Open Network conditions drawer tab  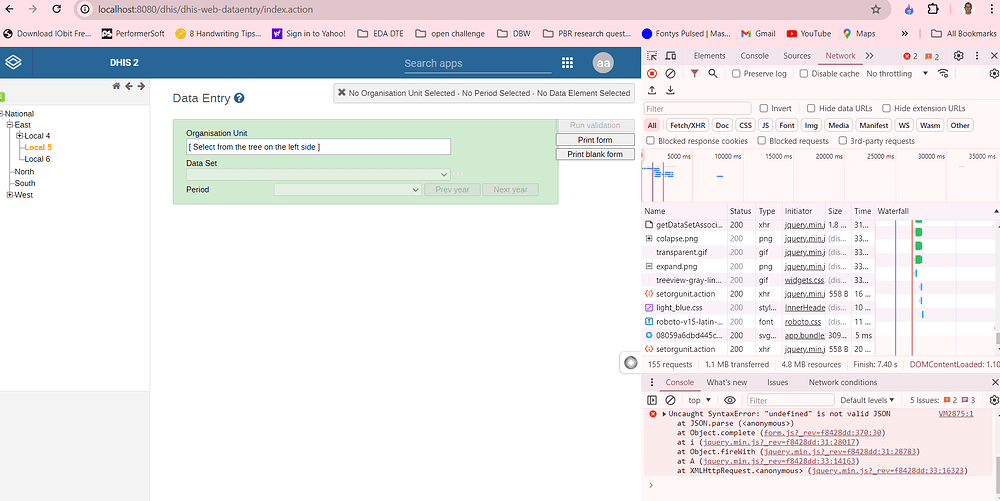(842, 382)
